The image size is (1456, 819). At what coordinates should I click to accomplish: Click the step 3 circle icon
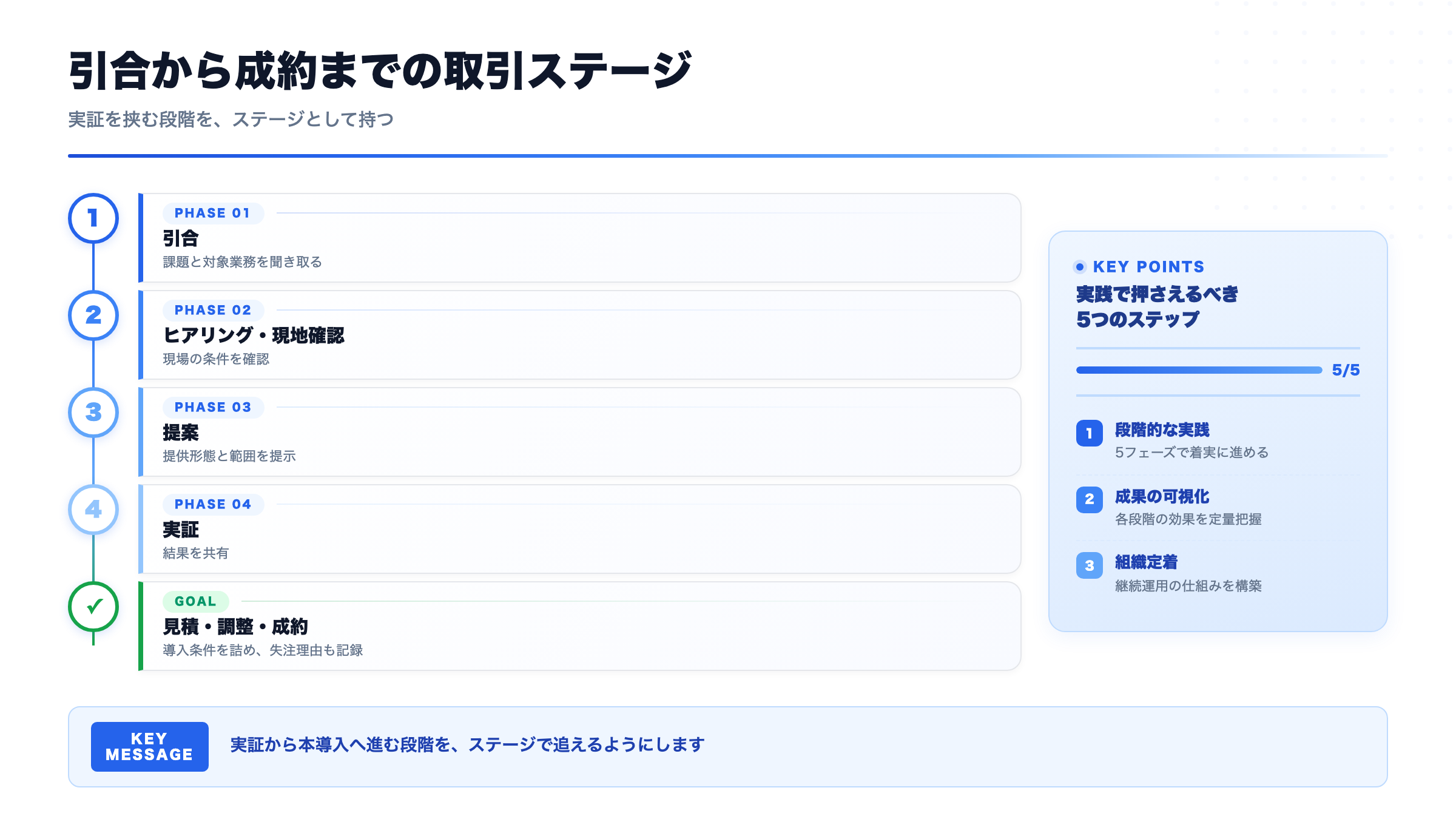[x=93, y=413]
